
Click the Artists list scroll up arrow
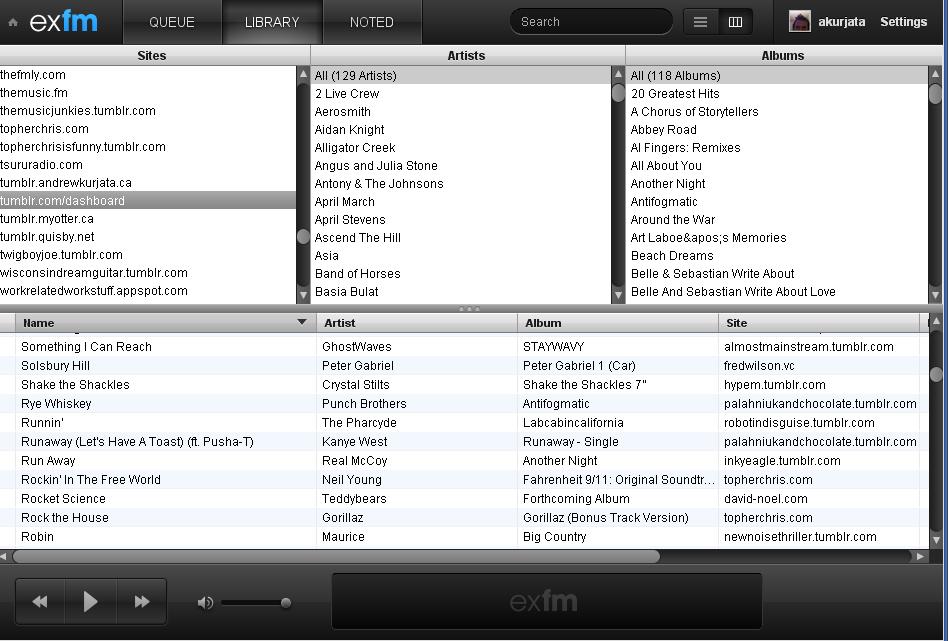point(618,74)
